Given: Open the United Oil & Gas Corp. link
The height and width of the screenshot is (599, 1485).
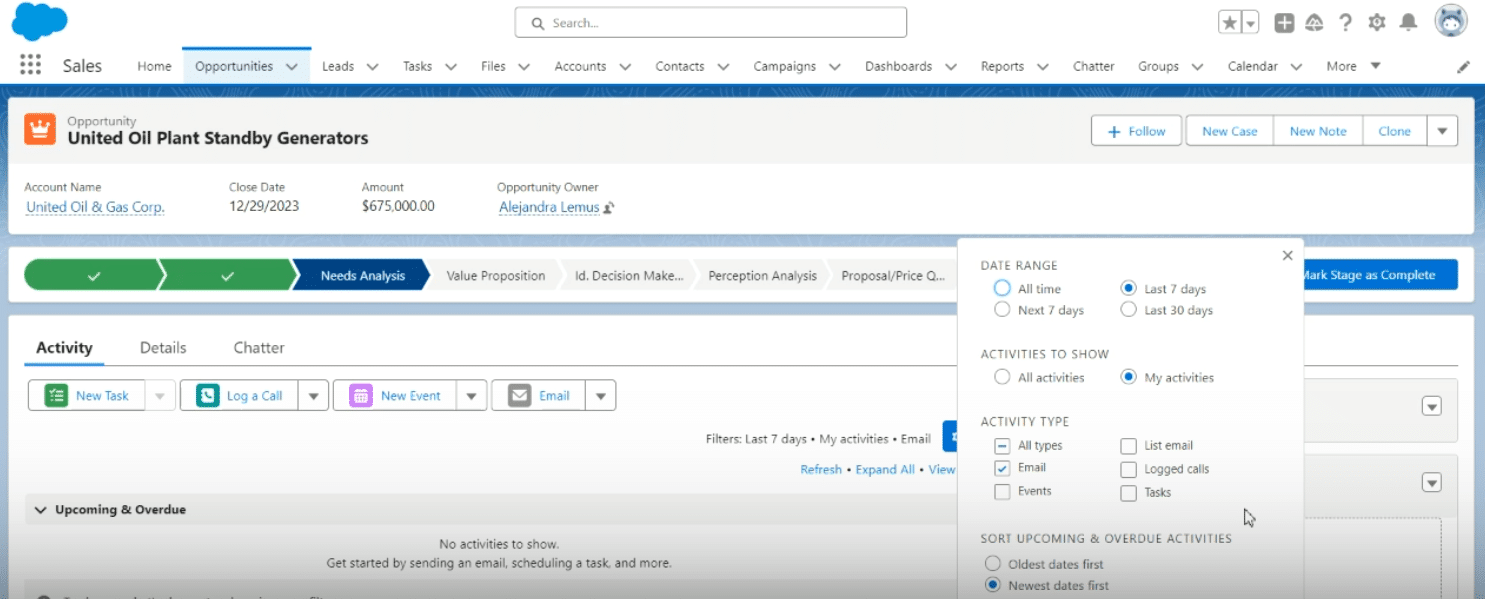Looking at the screenshot, I should (x=95, y=207).
